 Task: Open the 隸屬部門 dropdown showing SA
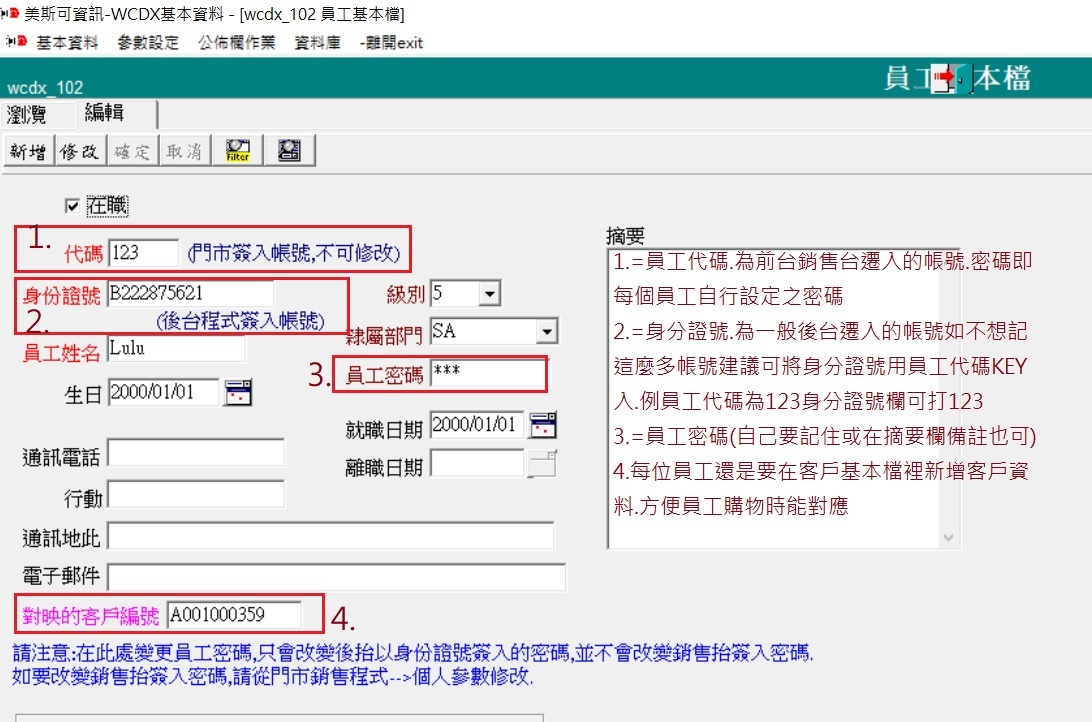click(546, 331)
